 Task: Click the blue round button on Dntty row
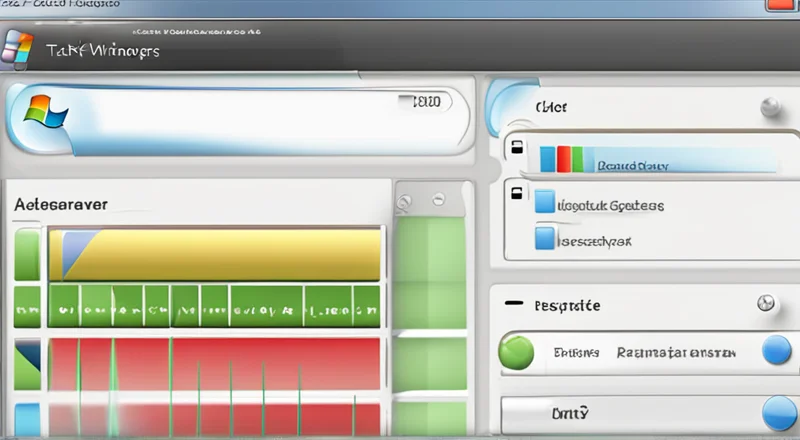click(x=777, y=412)
